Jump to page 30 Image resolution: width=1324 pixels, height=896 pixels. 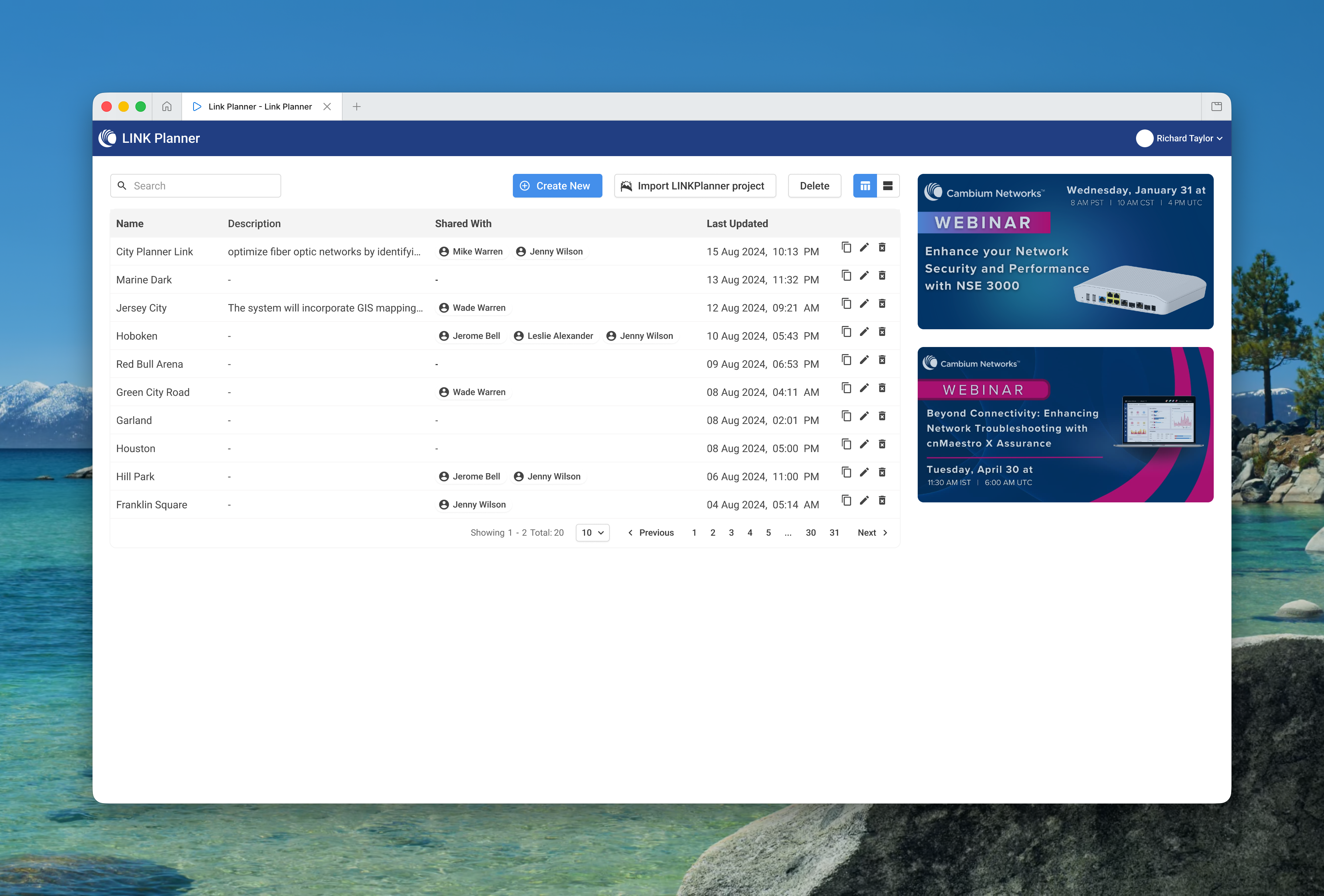[811, 533]
